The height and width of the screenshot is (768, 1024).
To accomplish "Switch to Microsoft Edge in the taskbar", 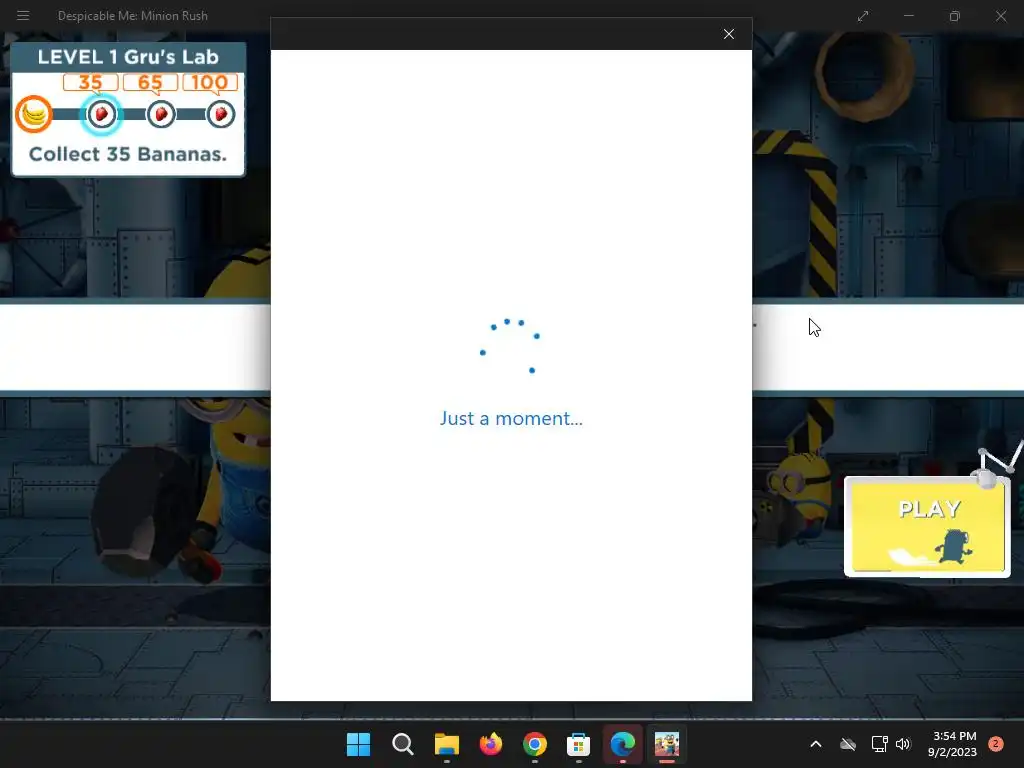I will (x=622, y=744).
